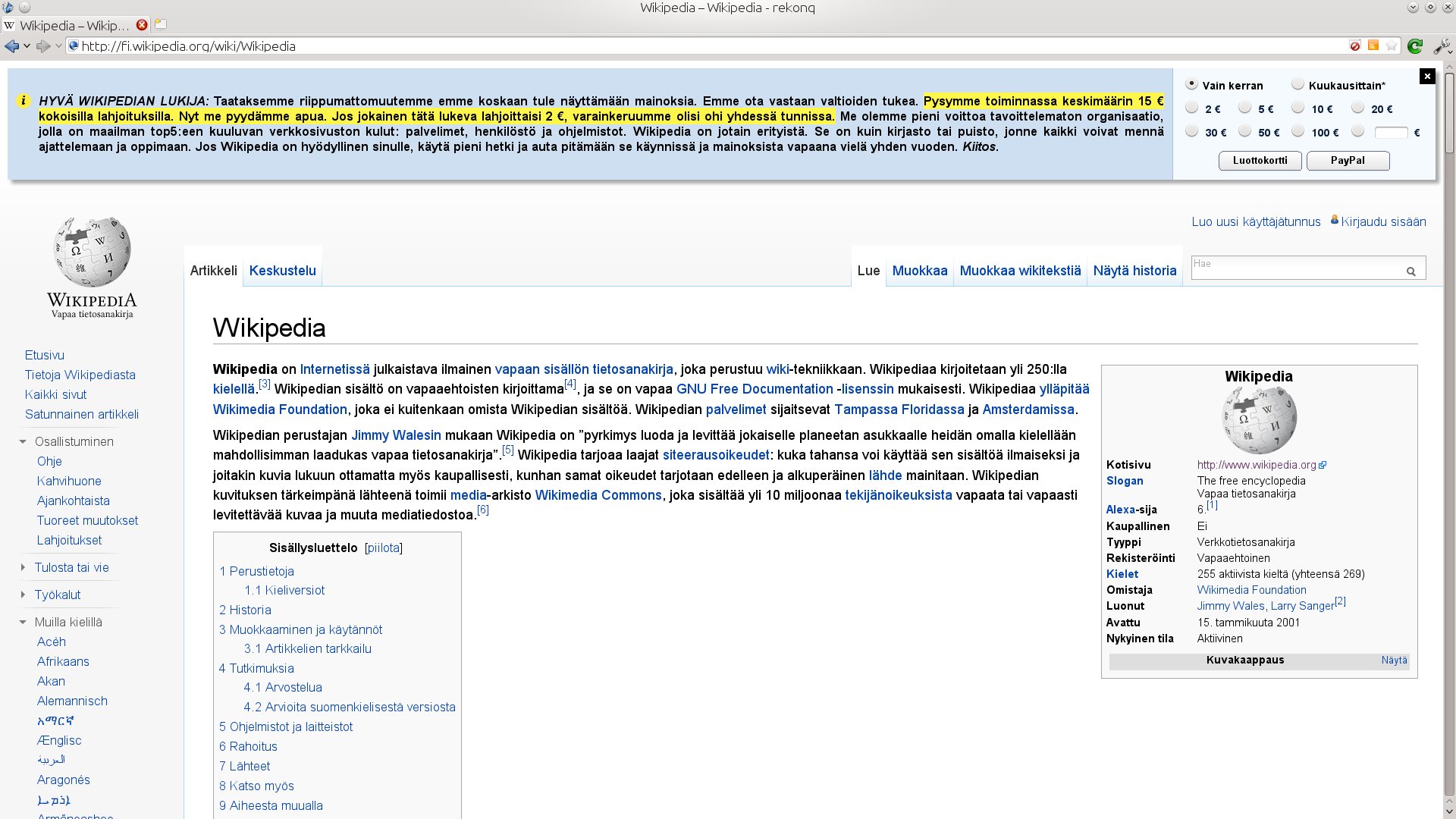This screenshot has width=1456, height=819.
Task: Hide contents via piilota link
Action: pos(384,548)
